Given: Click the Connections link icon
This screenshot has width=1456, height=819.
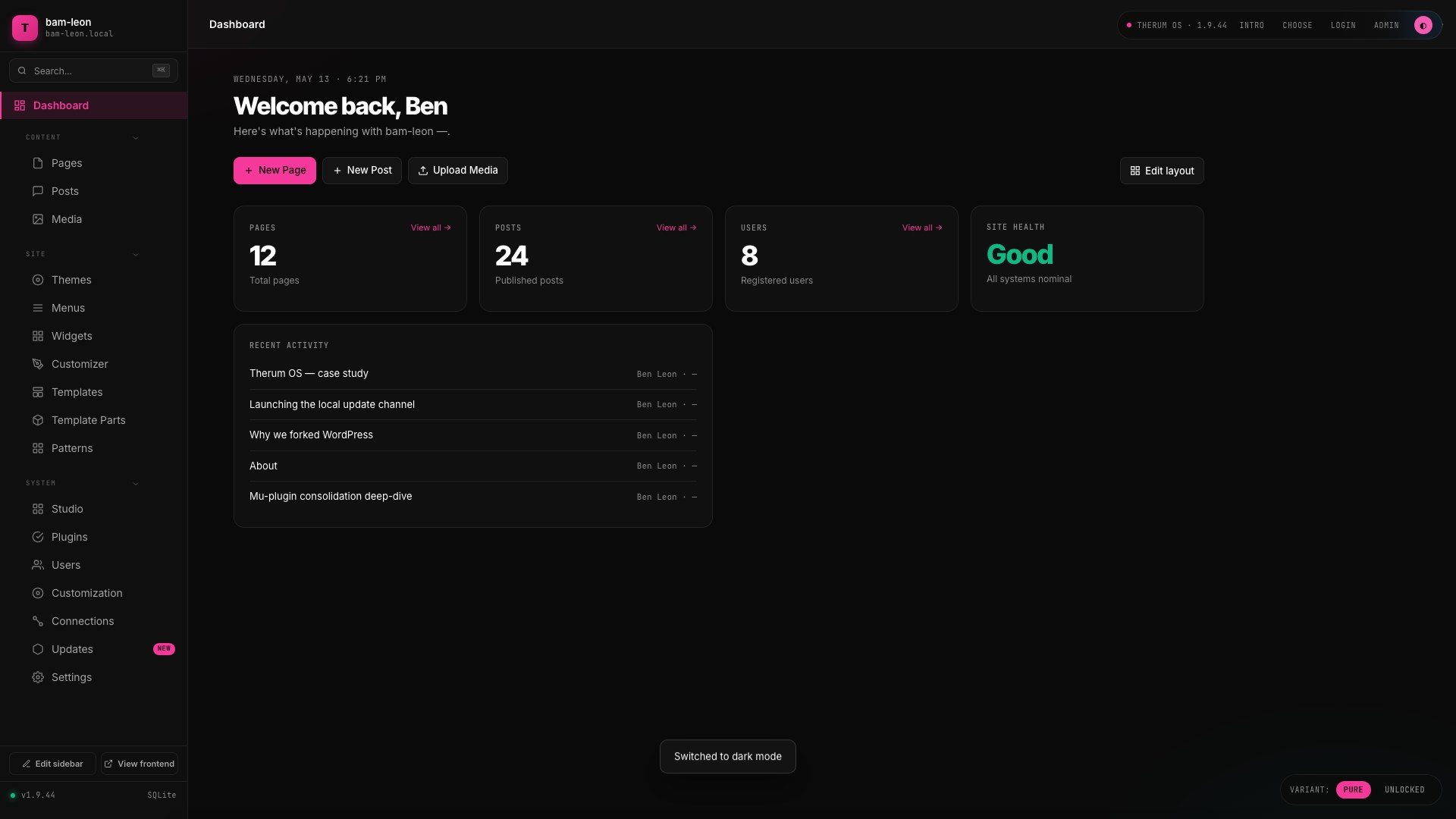Looking at the screenshot, I should point(38,621).
